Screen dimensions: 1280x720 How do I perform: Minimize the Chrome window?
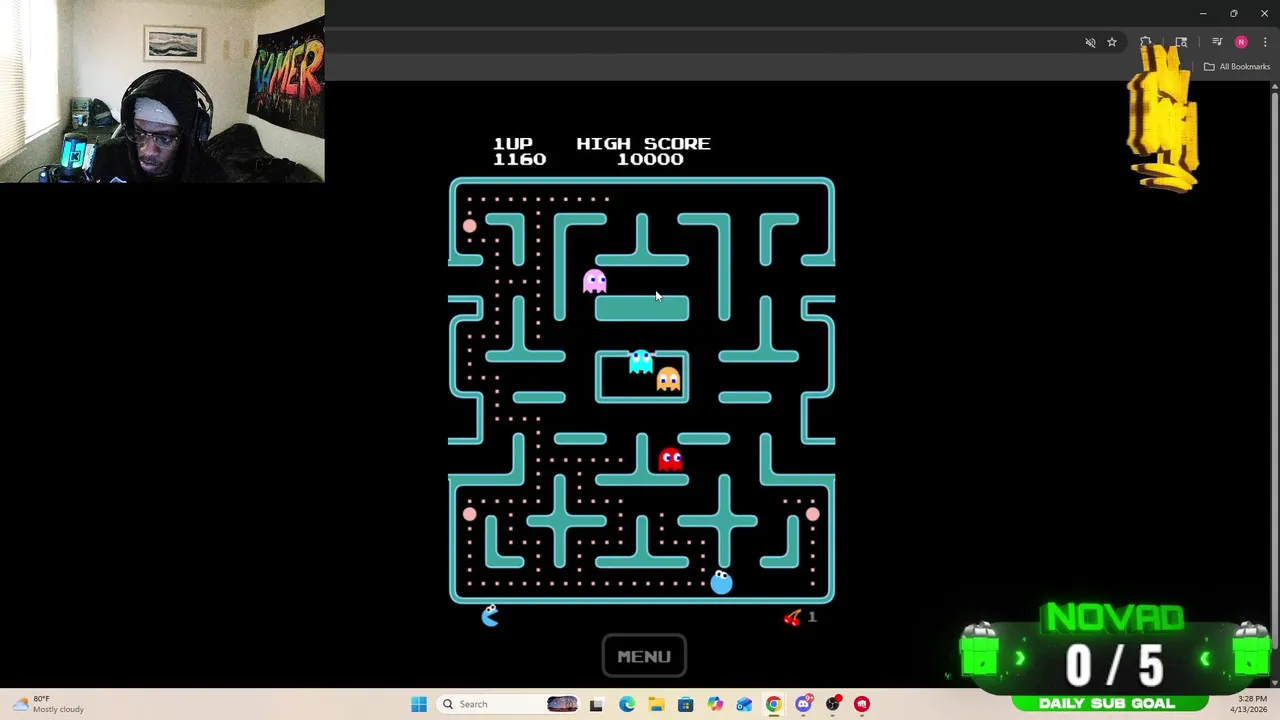(1203, 13)
